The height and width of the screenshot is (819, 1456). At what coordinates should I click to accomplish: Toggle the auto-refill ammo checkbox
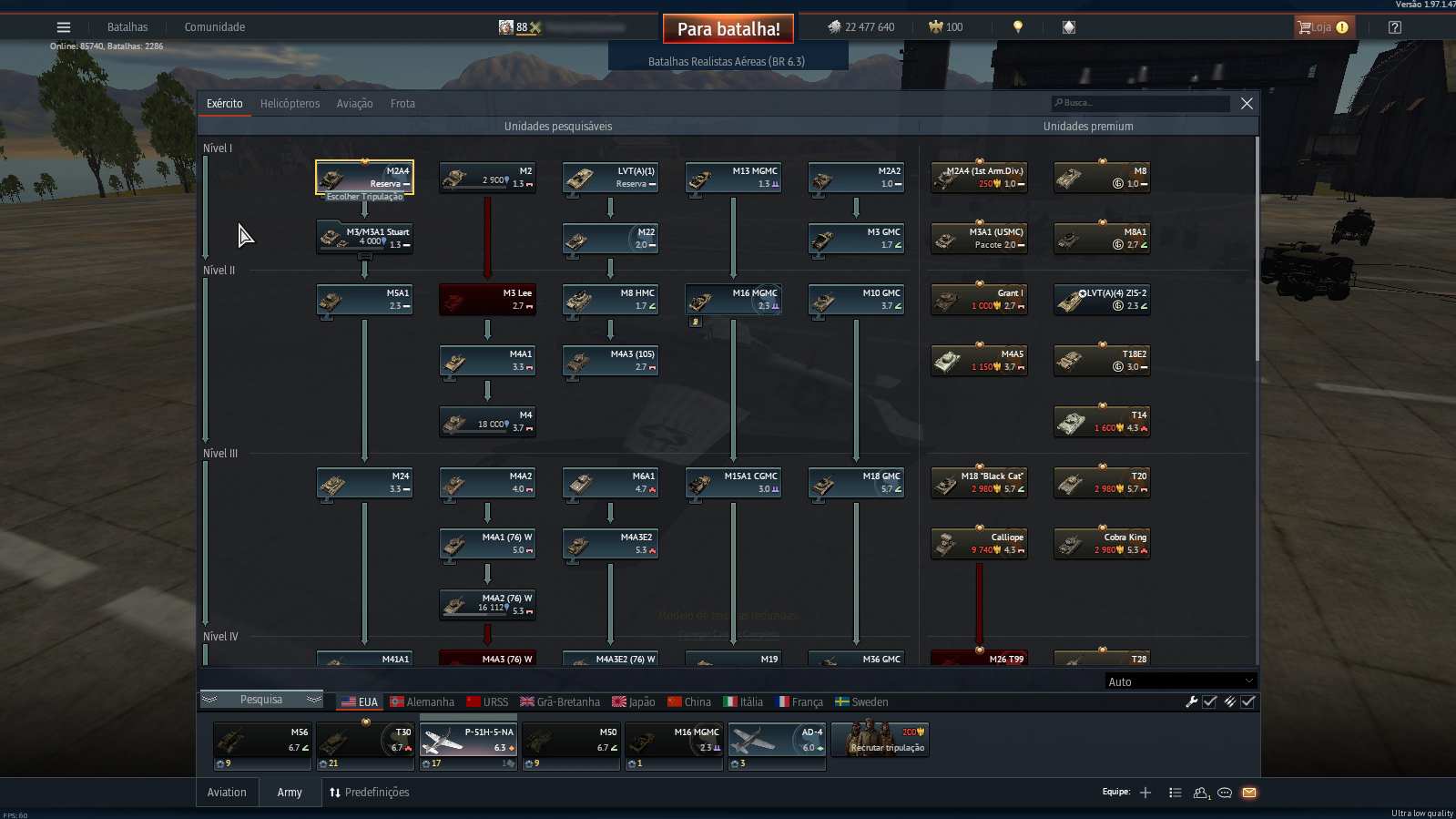[x=1247, y=701]
